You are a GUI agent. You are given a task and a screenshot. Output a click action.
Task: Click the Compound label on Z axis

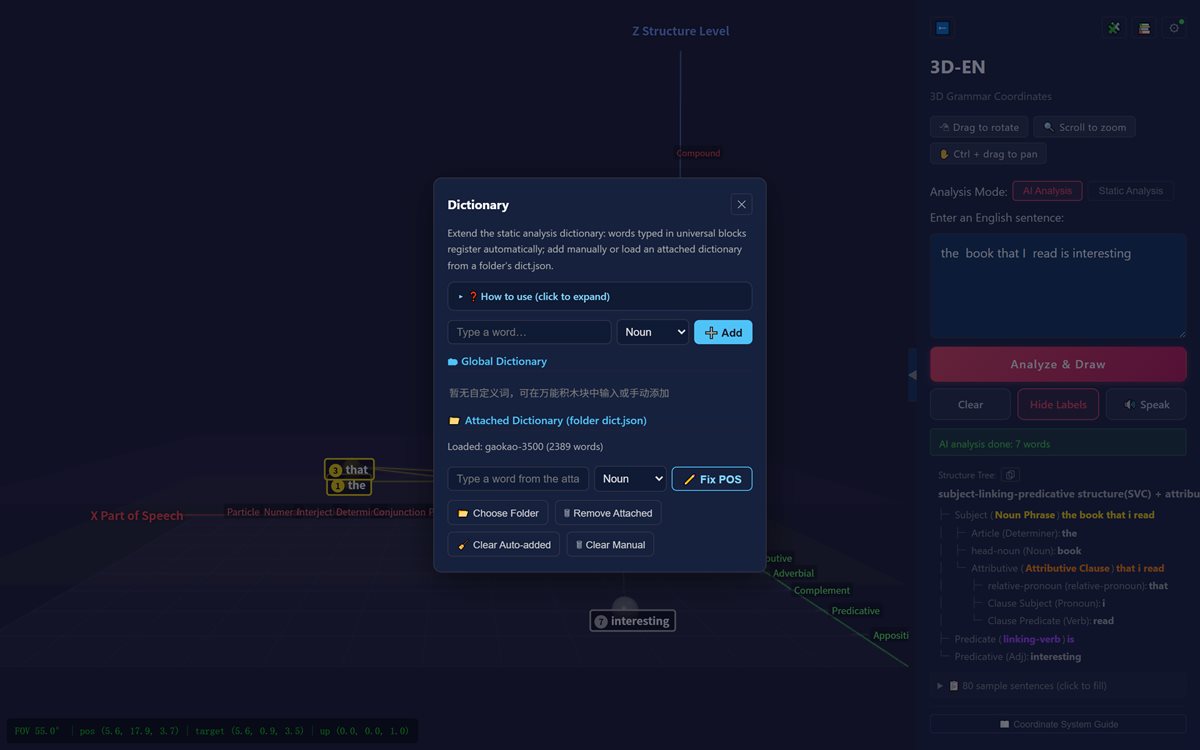tap(698, 153)
